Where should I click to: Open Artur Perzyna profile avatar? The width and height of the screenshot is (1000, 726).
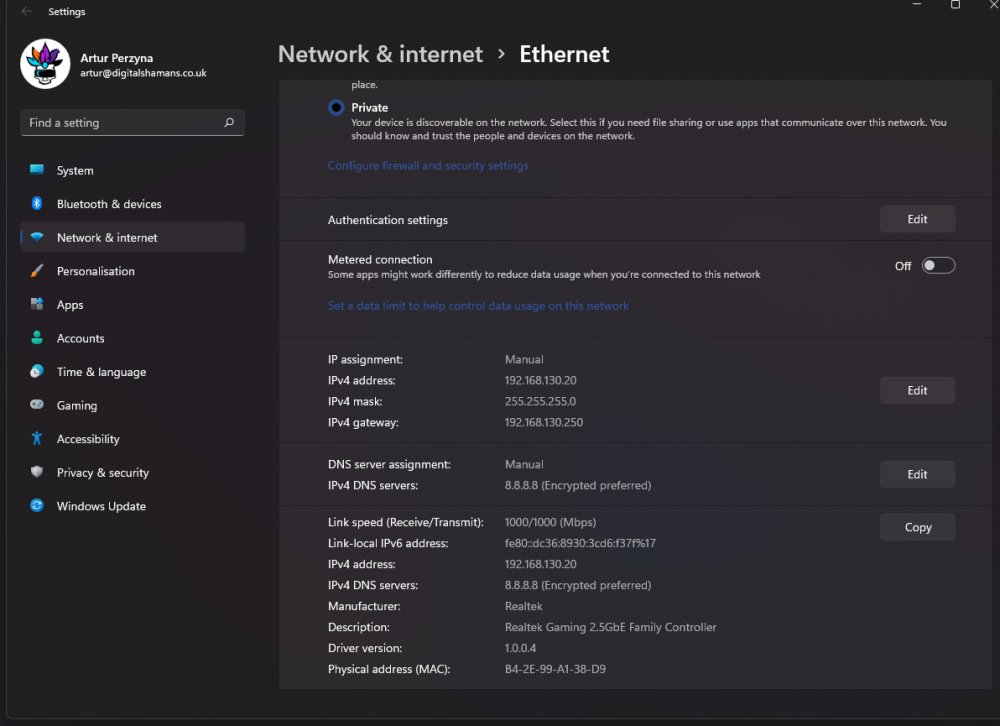[45, 64]
